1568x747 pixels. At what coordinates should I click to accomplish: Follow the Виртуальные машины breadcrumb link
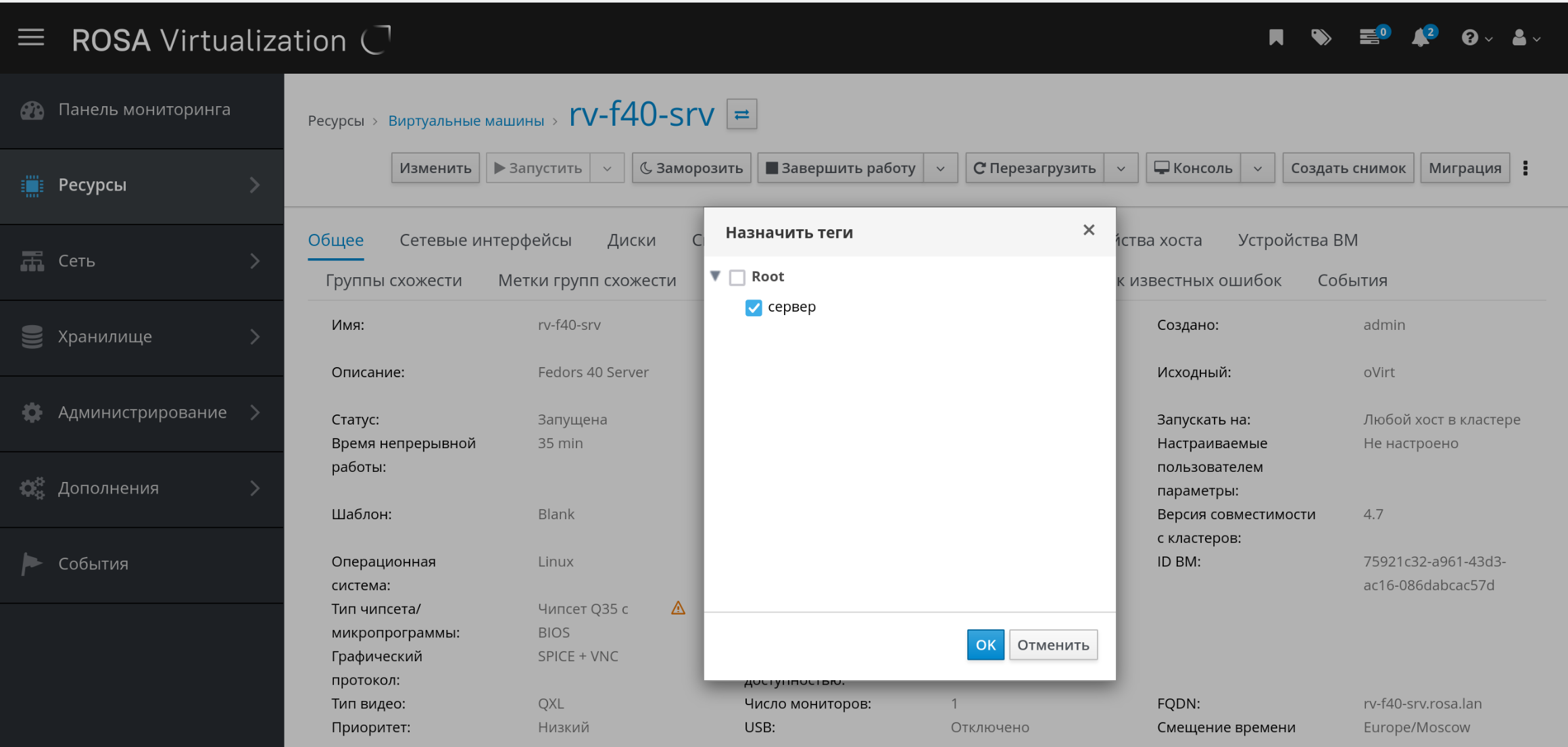click(466, 121)
